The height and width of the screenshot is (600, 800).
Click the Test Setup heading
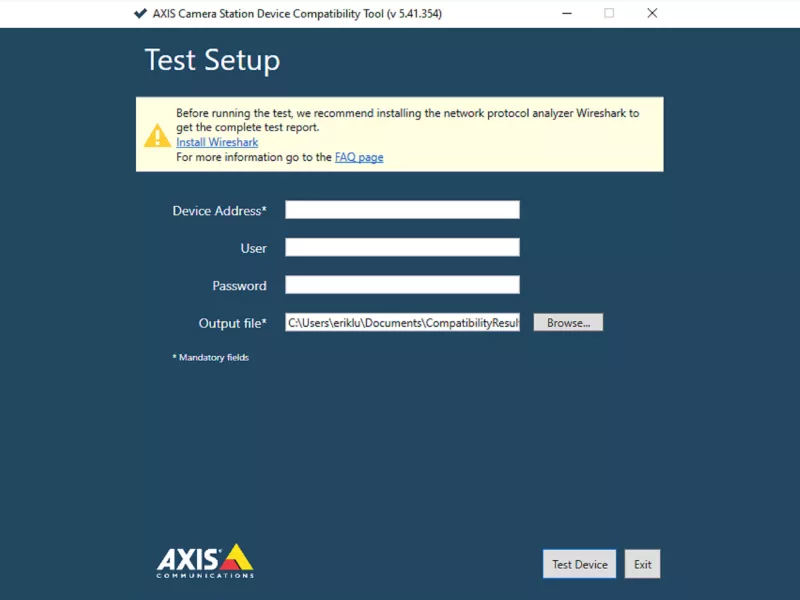[210, 61]
